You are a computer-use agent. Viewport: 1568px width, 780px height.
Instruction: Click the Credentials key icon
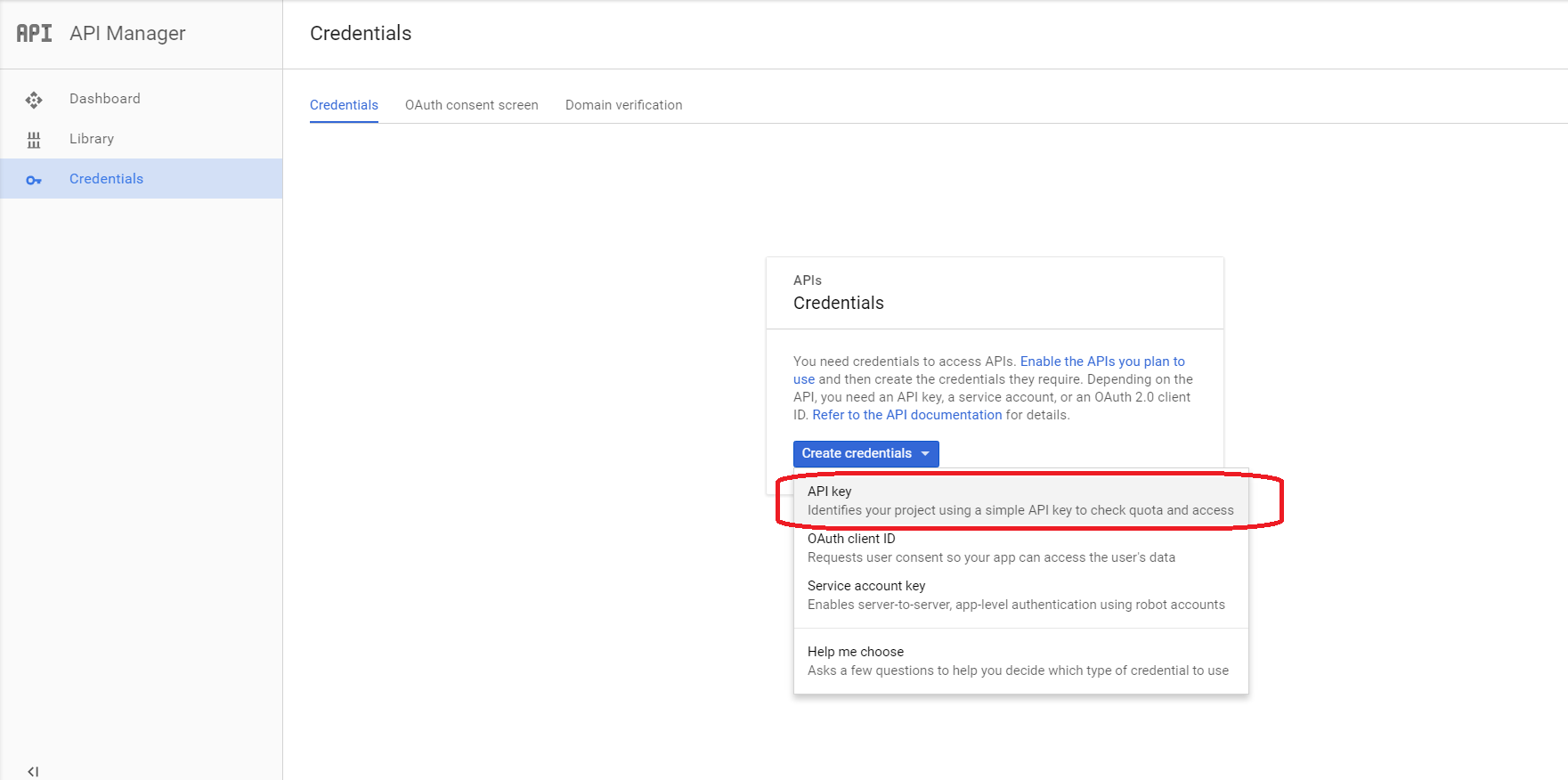34,180
